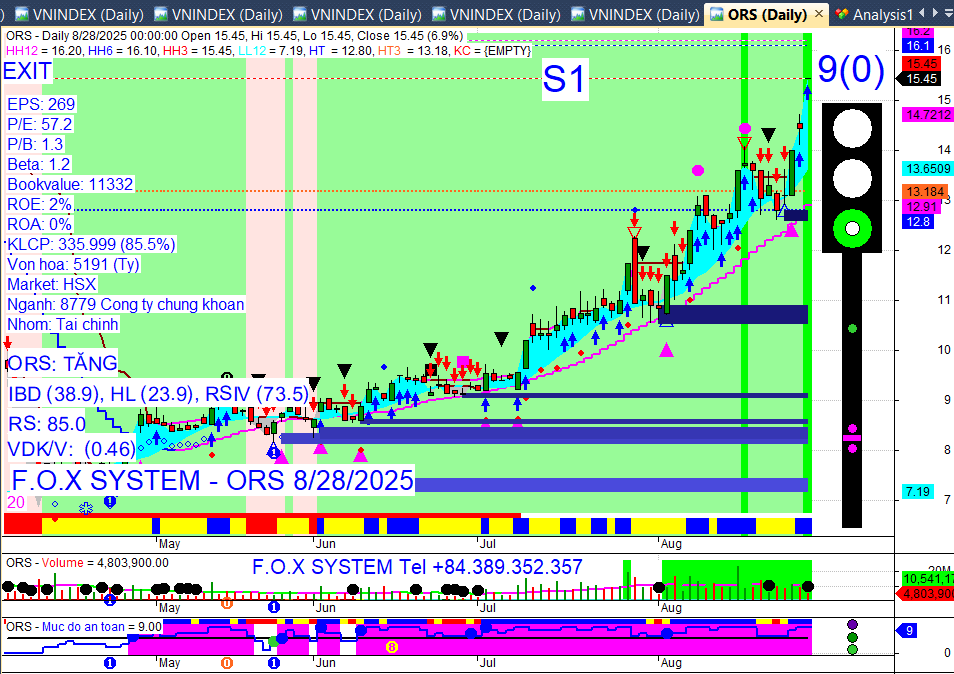Click the top white traffic light circle
The image size is (954, 674).
click(x=852, y=128)
